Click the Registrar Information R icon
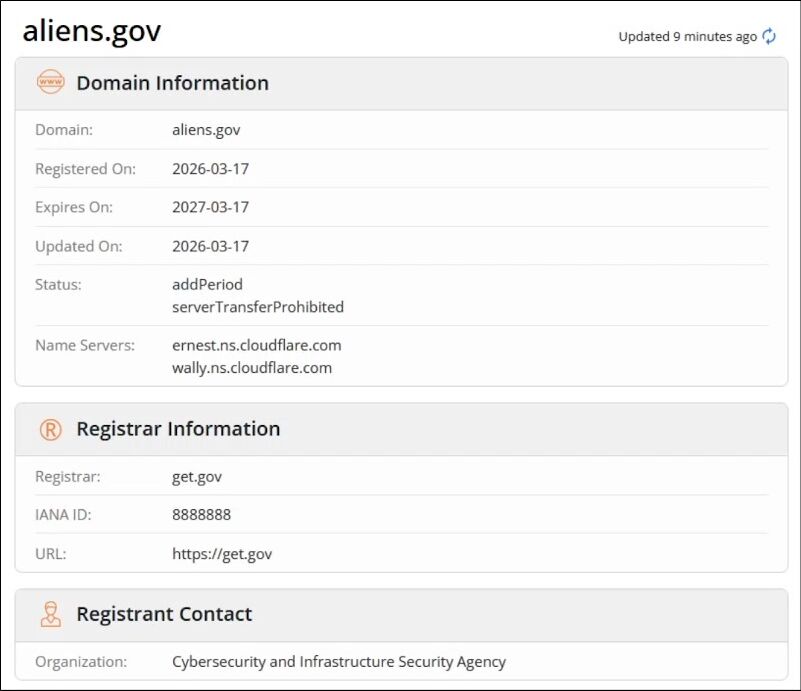Viewport: 801px width, 691px height. click(x=50, y=429)
